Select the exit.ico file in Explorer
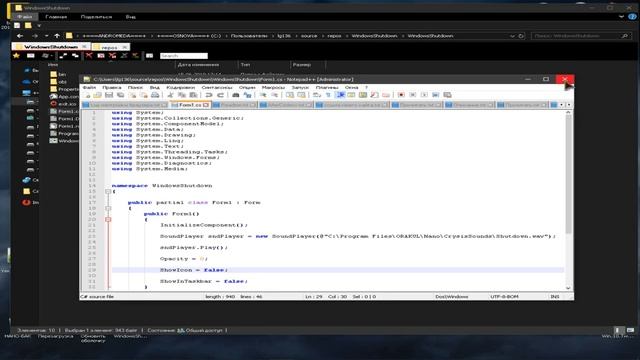This screenshot has height=360, width=640. coord(64,104)
